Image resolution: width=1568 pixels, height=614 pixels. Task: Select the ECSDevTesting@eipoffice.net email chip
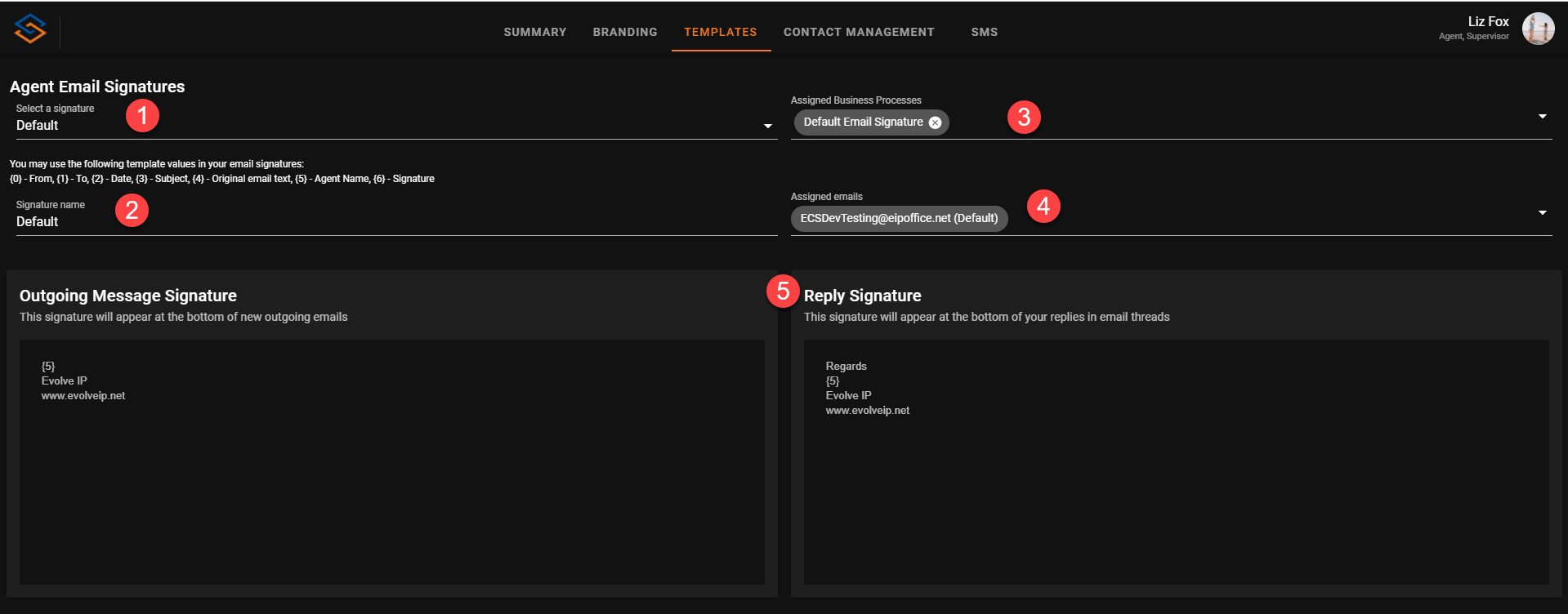[x=899, y=219]
